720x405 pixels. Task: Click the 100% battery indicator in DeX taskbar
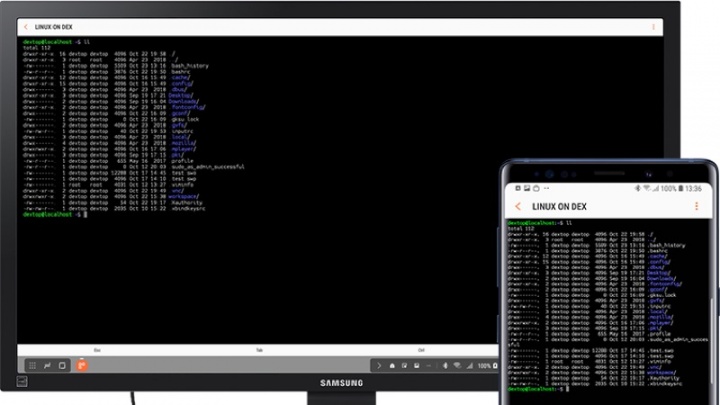point(485,366)
